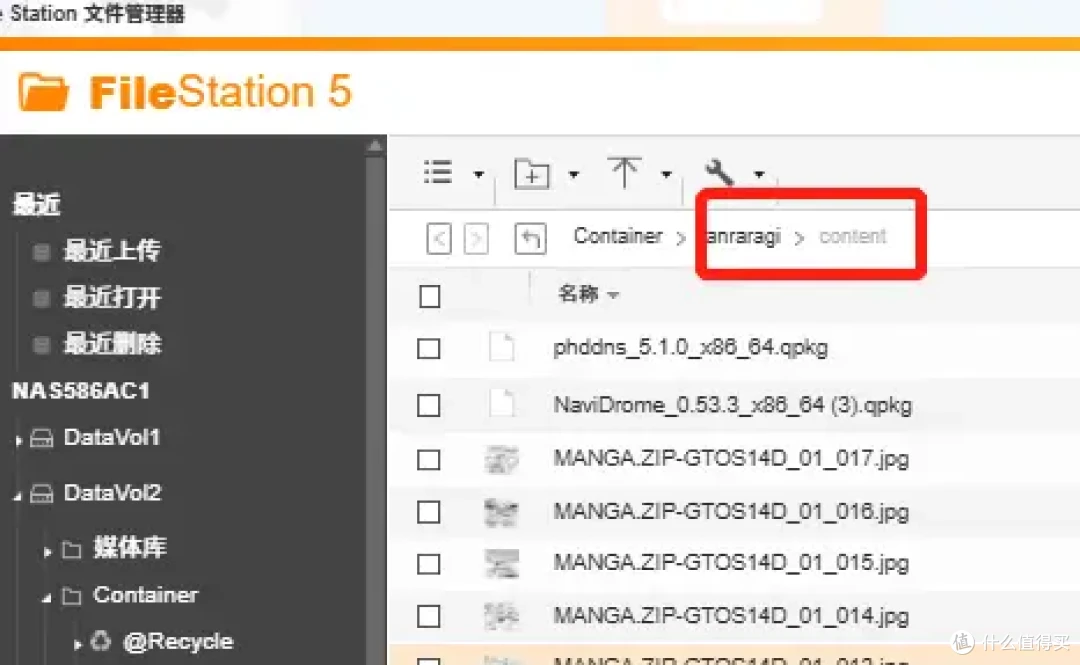Viewport: 1080px width, 665px height.
Task: Go back with the left navigation arrow
Action: [x=439, y=239]
